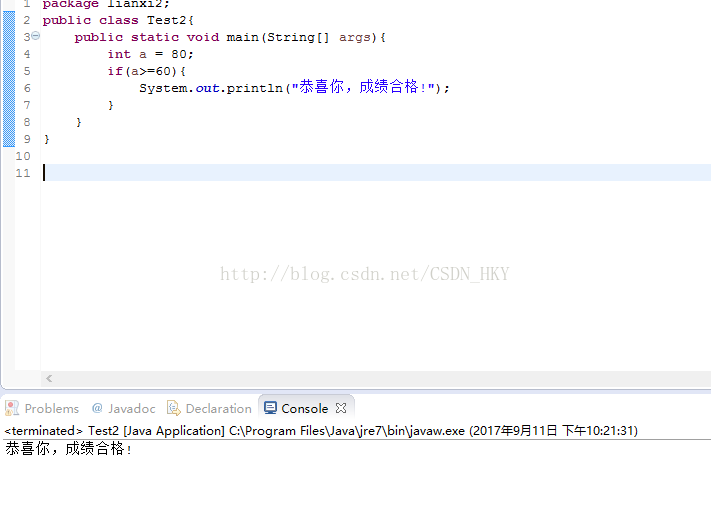Click the Console monitor icon

tap(270, 408)
